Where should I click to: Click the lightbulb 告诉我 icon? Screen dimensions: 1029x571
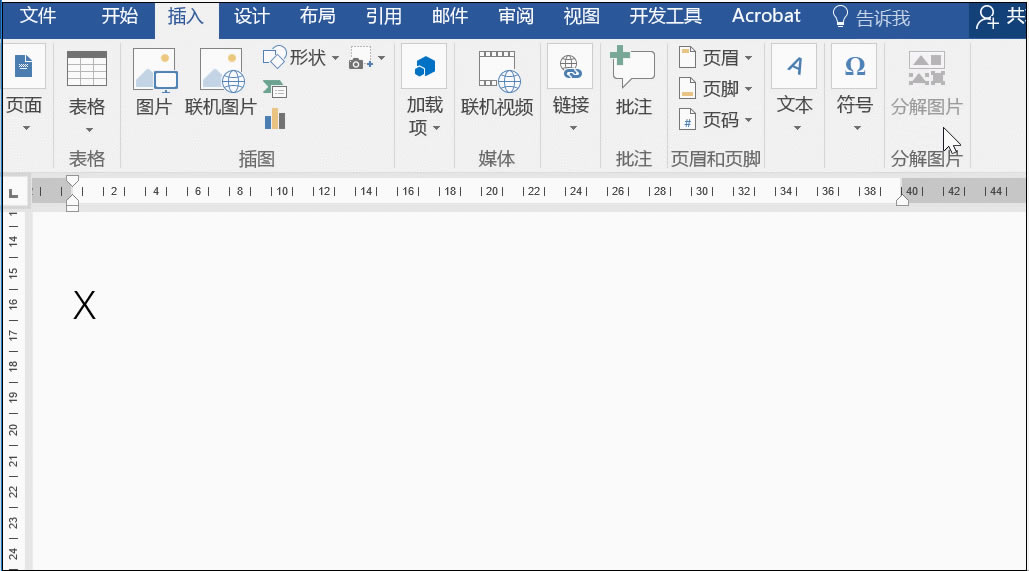click(840, 16)
